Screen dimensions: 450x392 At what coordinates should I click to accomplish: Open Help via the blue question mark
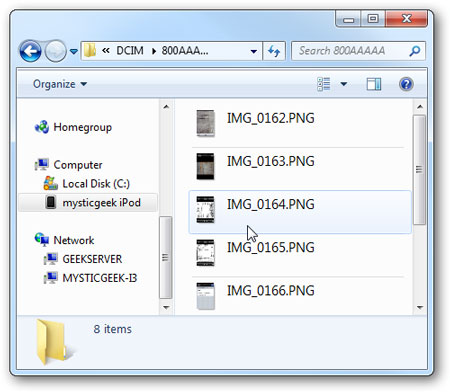point(406,84)
